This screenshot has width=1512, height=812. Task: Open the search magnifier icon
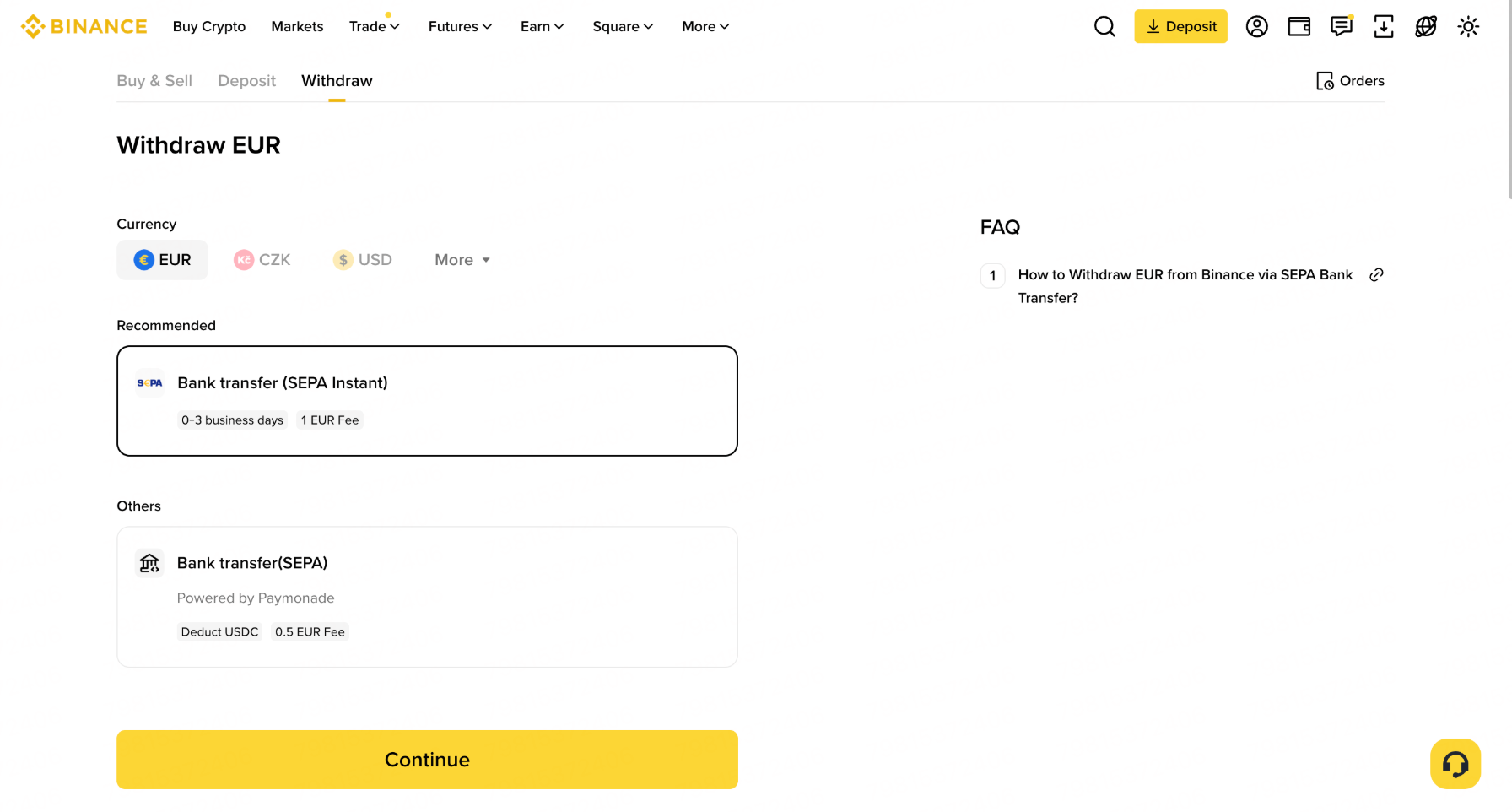tap(1104, 26)
